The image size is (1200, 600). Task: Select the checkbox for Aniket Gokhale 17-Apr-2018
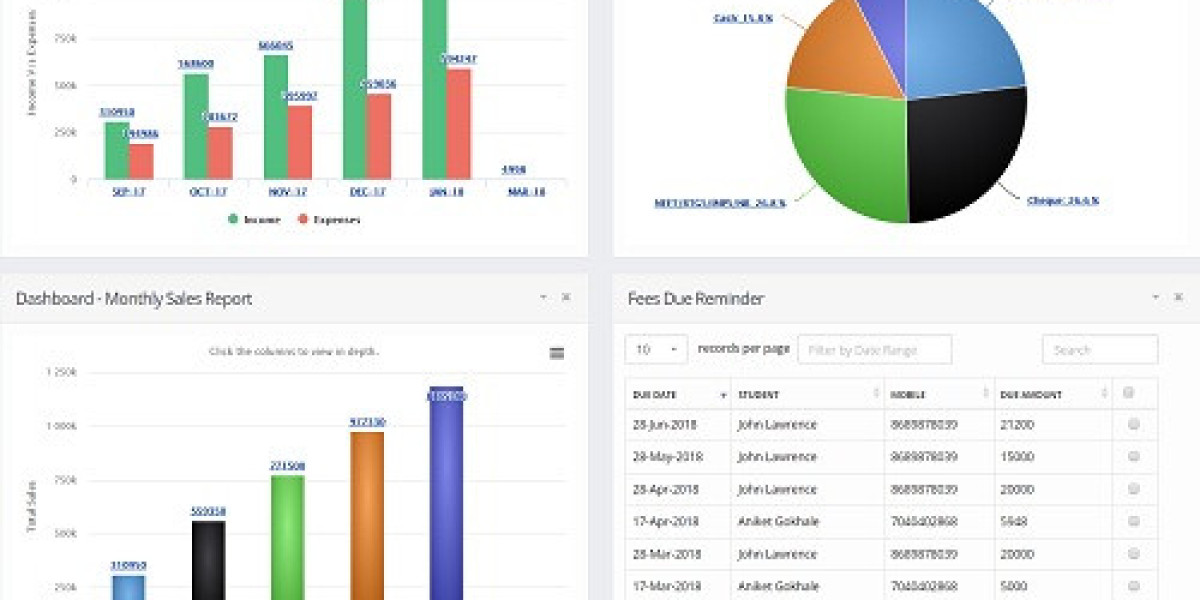1131,520
